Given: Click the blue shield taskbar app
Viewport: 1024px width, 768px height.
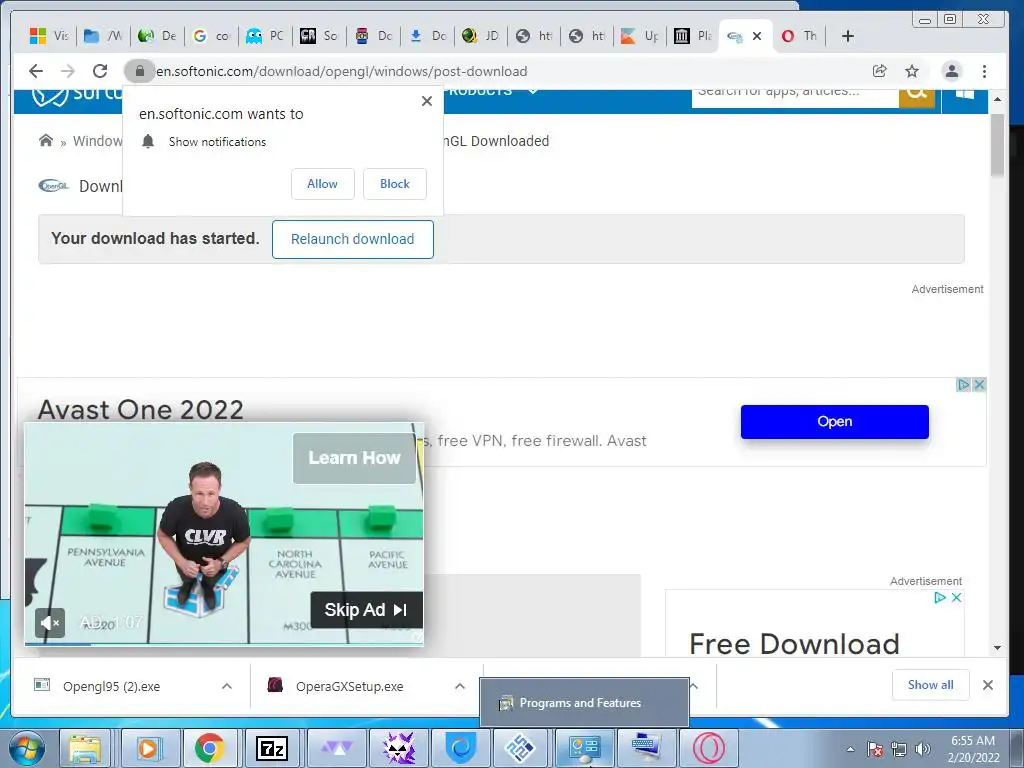Looking at the screenshot, I should [x=460, y=748].
